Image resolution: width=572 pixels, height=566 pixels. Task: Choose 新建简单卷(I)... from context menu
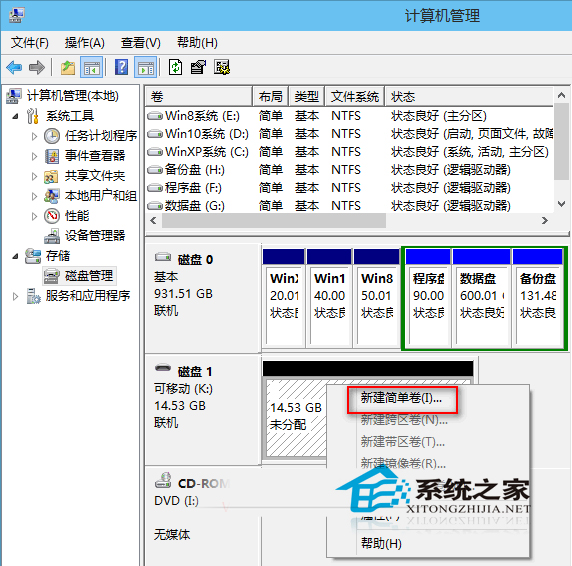coord(401,398)
